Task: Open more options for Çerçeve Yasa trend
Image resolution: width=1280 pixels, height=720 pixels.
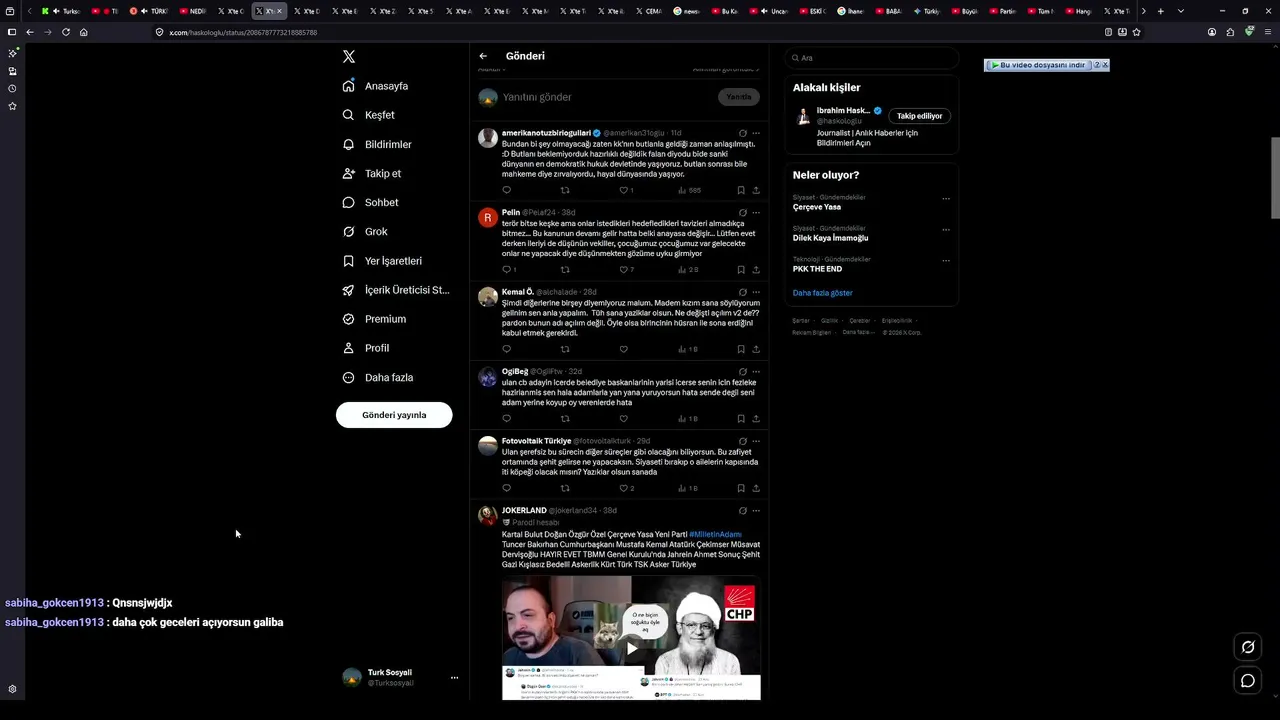Action: point(946,199)
